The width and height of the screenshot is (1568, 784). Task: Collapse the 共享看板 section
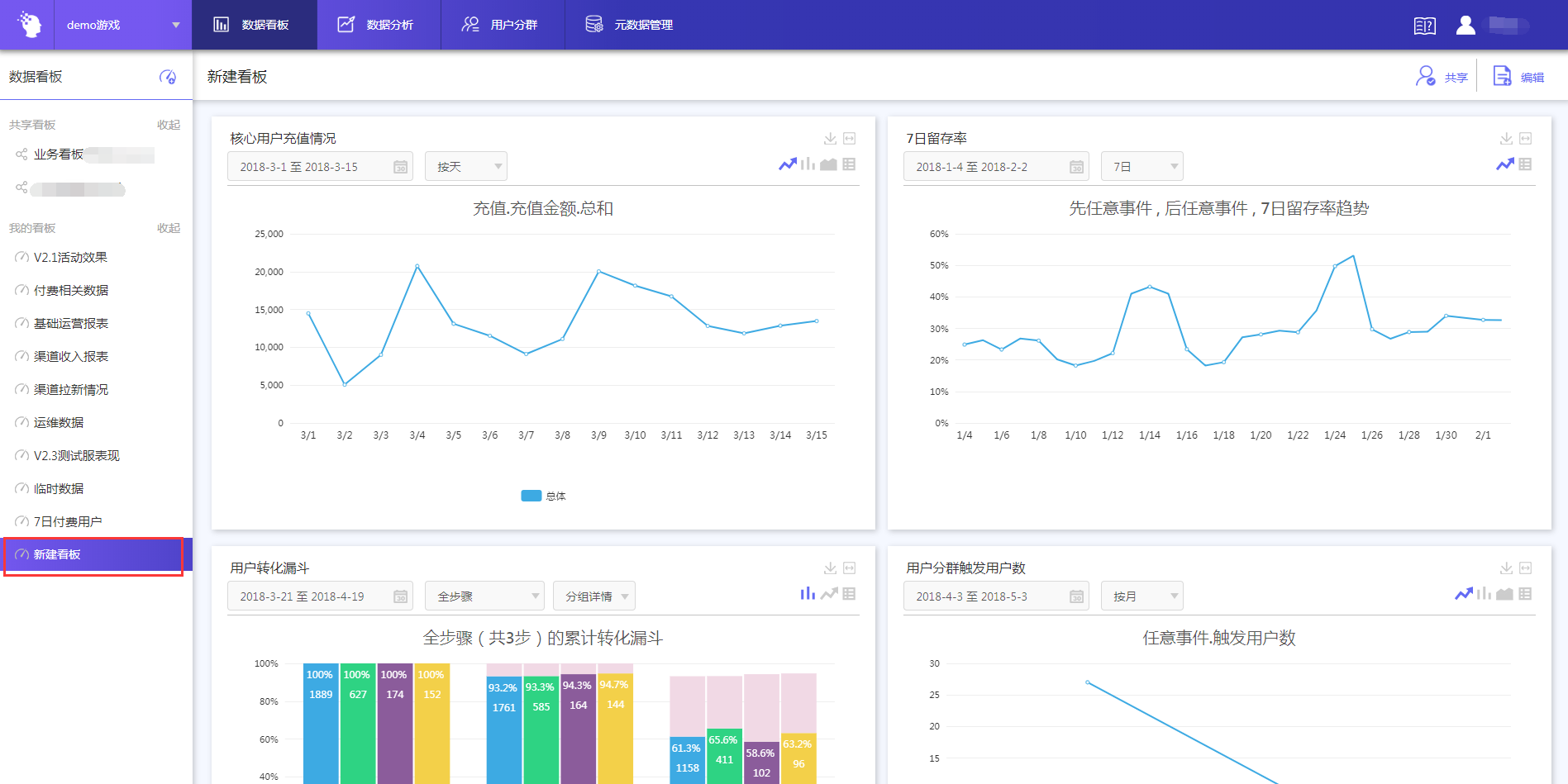[169, 125]
